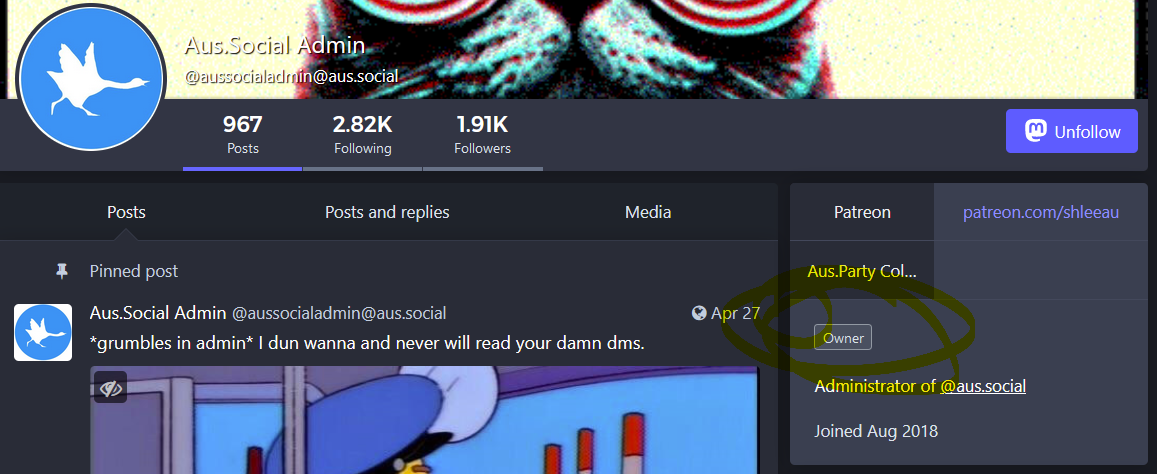Click the pin icon beside Pinned post
Viewport: 1157px width, 474px height.
click(x=62, y=272)
